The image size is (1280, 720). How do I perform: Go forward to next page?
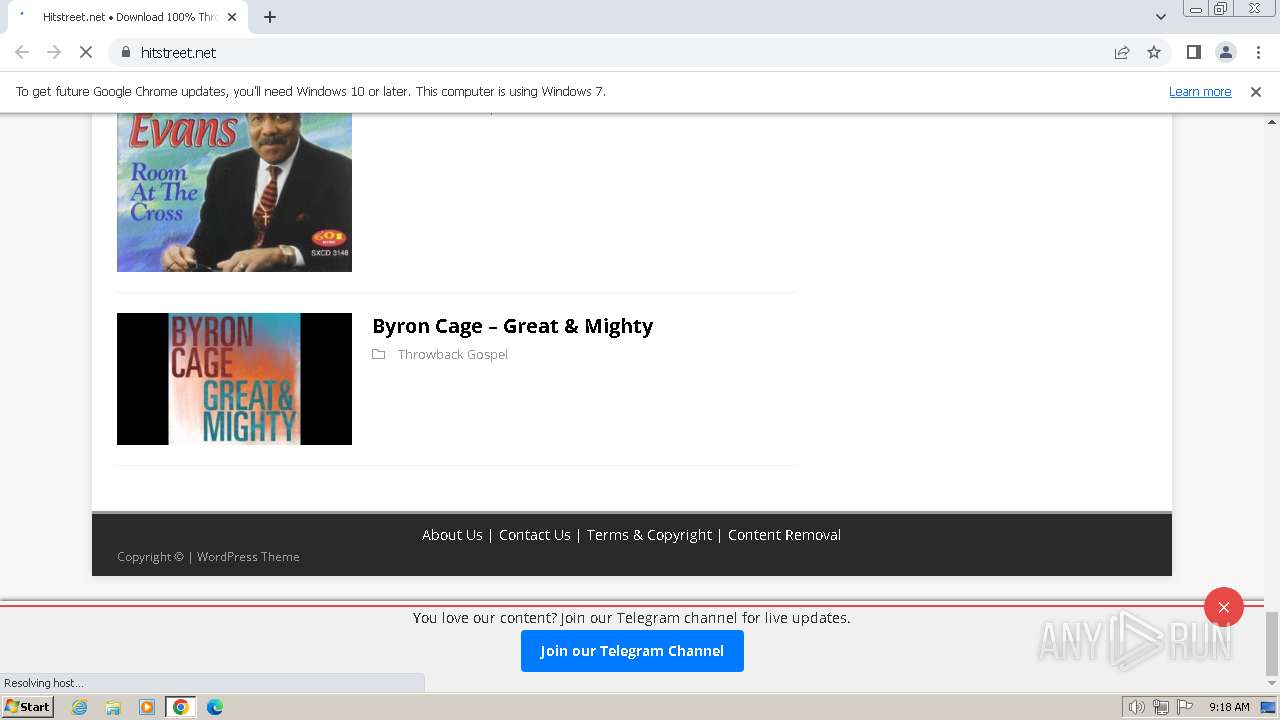54,52
